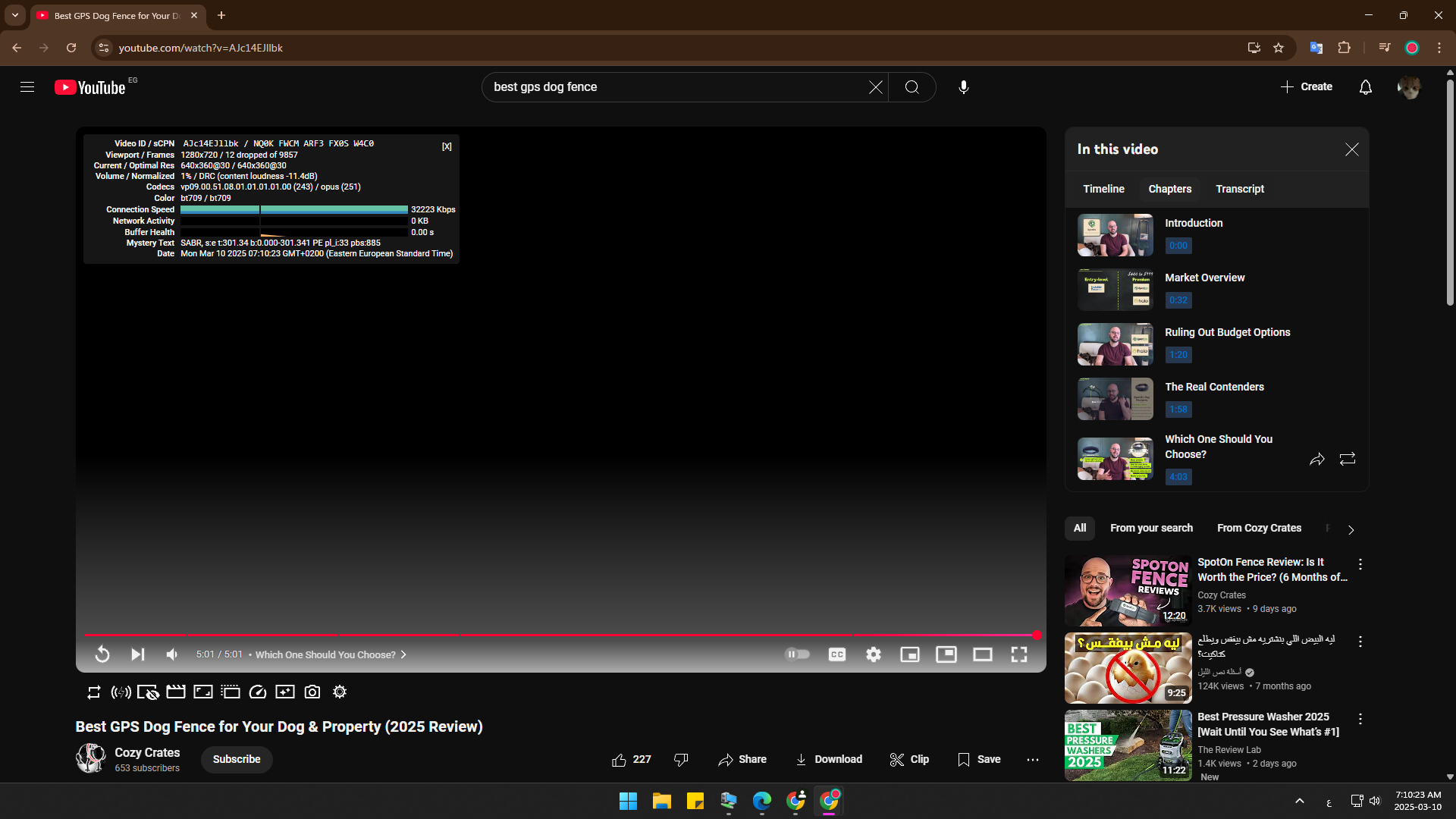Open playback speed gauge icon

coord(258,692)
